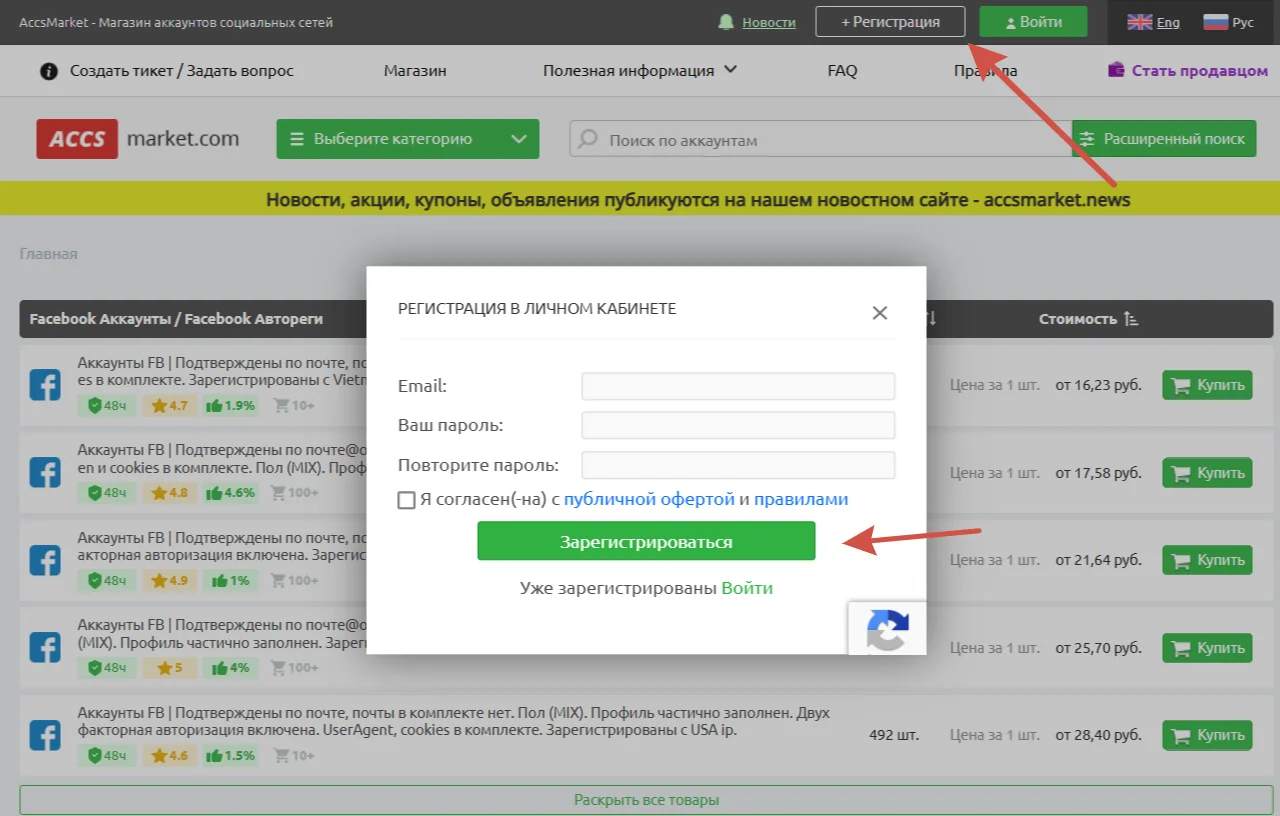Click the 5 star rating badge
Image resolution: width=1280 pixels, height=816 pixels.
(169, 667)
